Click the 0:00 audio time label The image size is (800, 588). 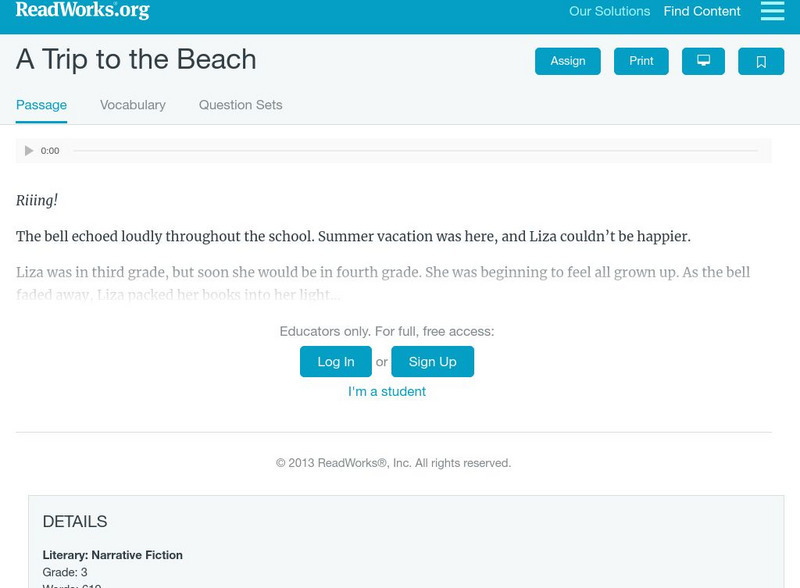click(x=50, y=151)
